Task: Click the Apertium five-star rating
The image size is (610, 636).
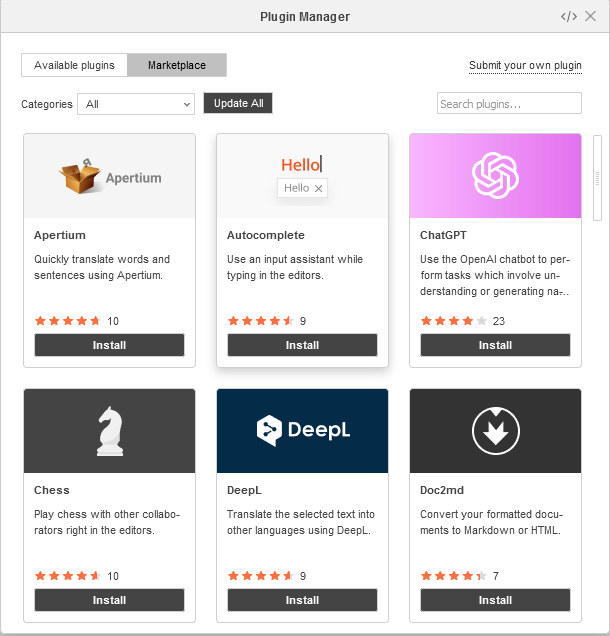Action: point(67,321)
